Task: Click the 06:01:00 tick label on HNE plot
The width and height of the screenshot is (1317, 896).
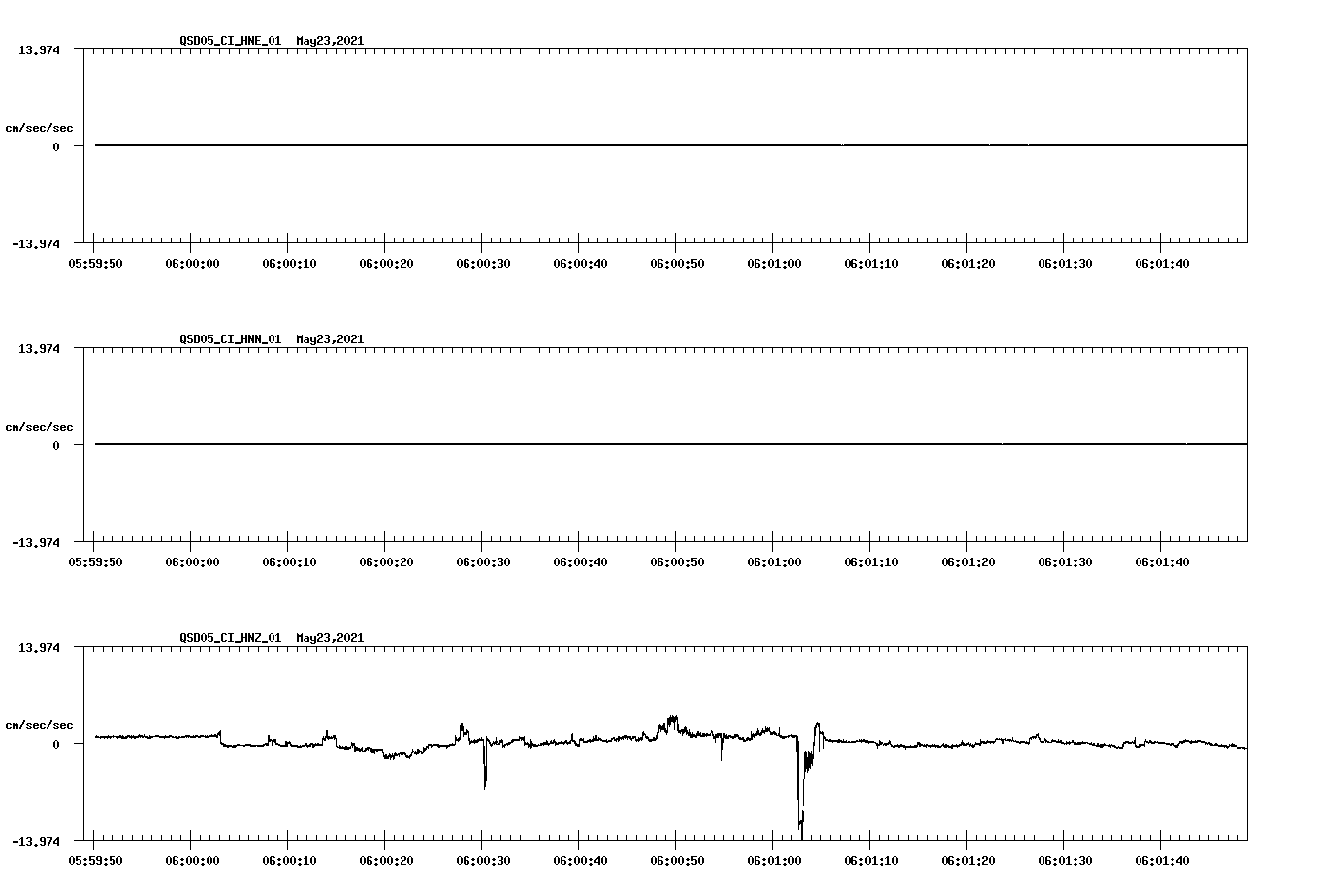Action: [x=774, y=262]
